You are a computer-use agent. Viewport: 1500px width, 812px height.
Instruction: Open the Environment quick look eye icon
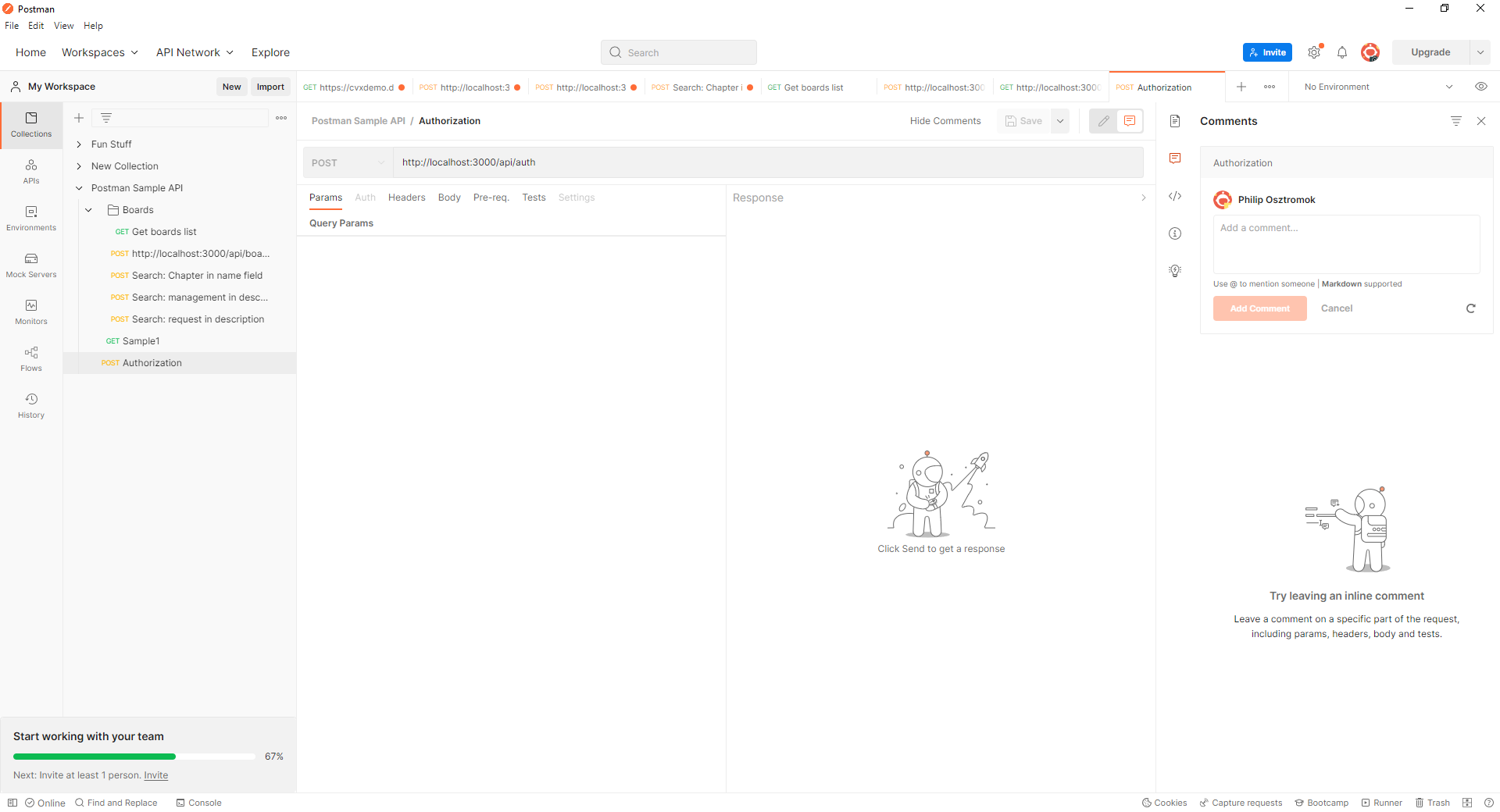[x=1481, y=87]
